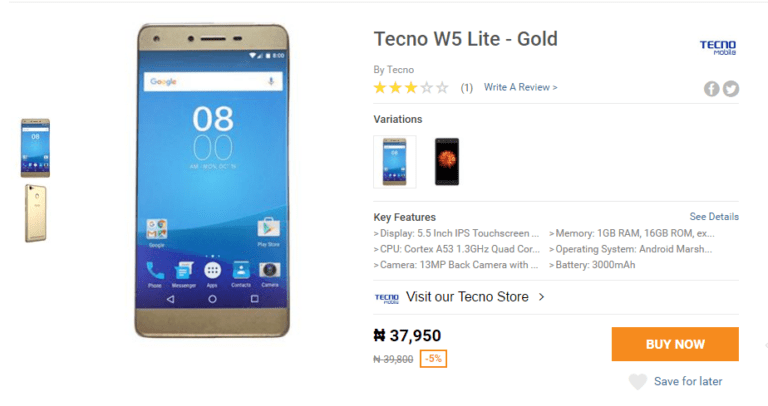
Task: Choose the gold phone variation
Action: (x=394, y=161)
